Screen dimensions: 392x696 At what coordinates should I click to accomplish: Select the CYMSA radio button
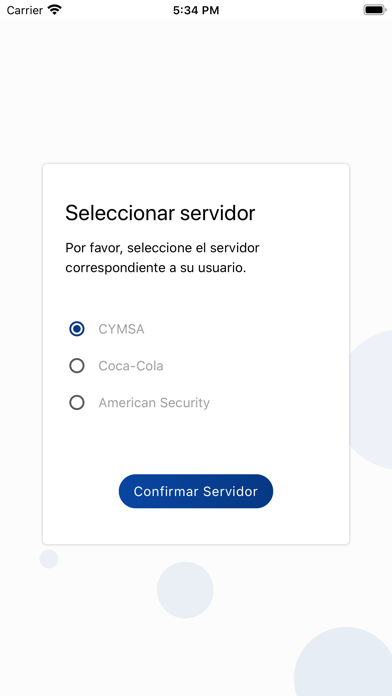(x=77, y=329)
